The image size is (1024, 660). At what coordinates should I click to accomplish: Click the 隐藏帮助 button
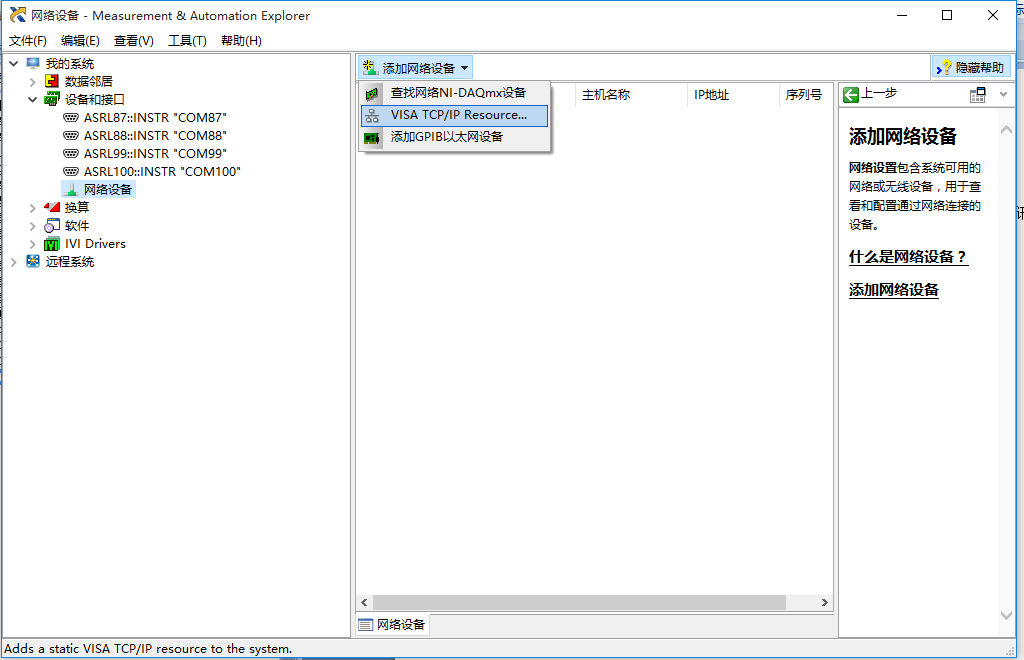click(970, 68)
